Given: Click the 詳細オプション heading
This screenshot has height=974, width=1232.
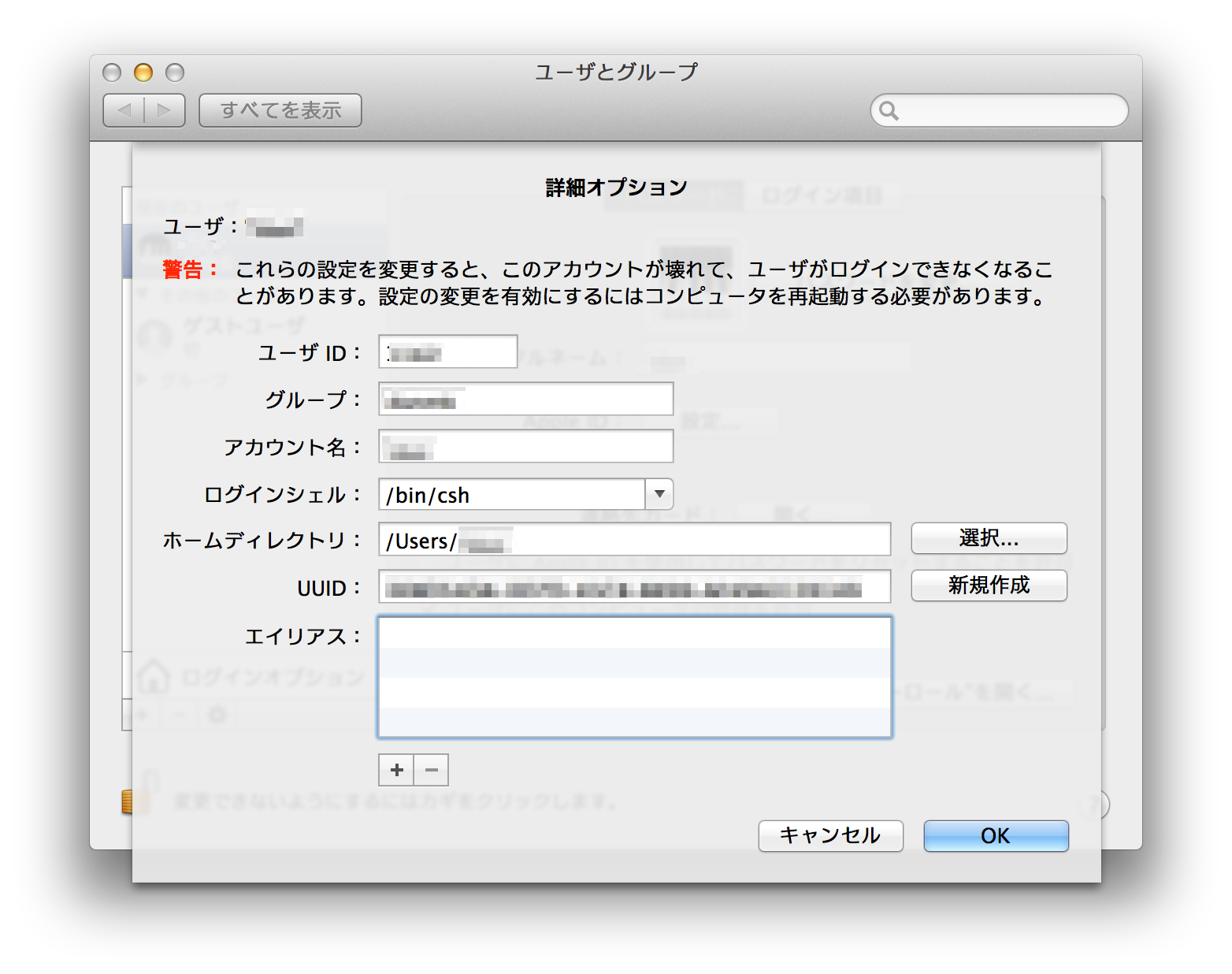Looking at the screenshot, I should pos(616,188).
